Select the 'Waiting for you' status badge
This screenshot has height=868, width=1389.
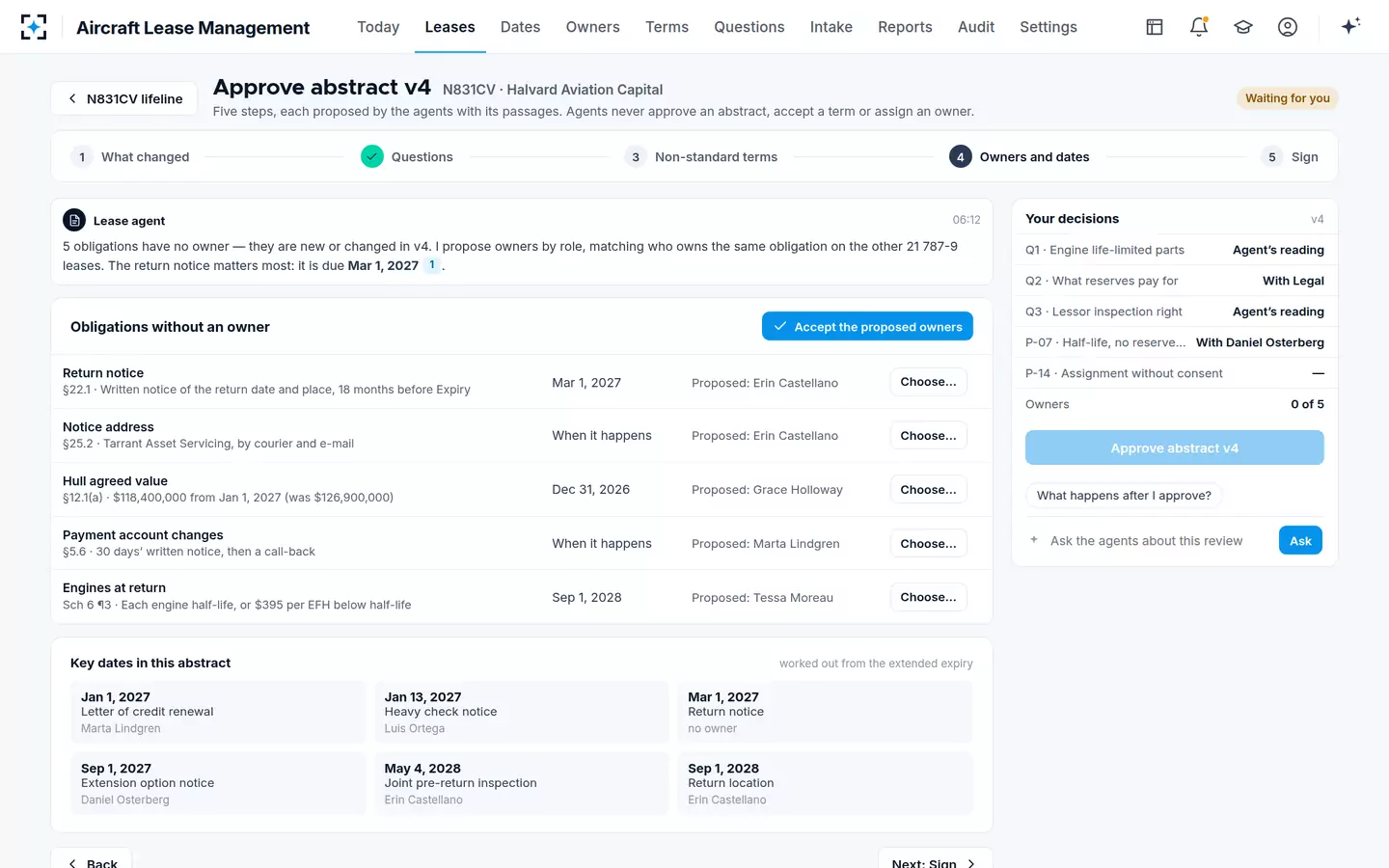[1287, 98]
